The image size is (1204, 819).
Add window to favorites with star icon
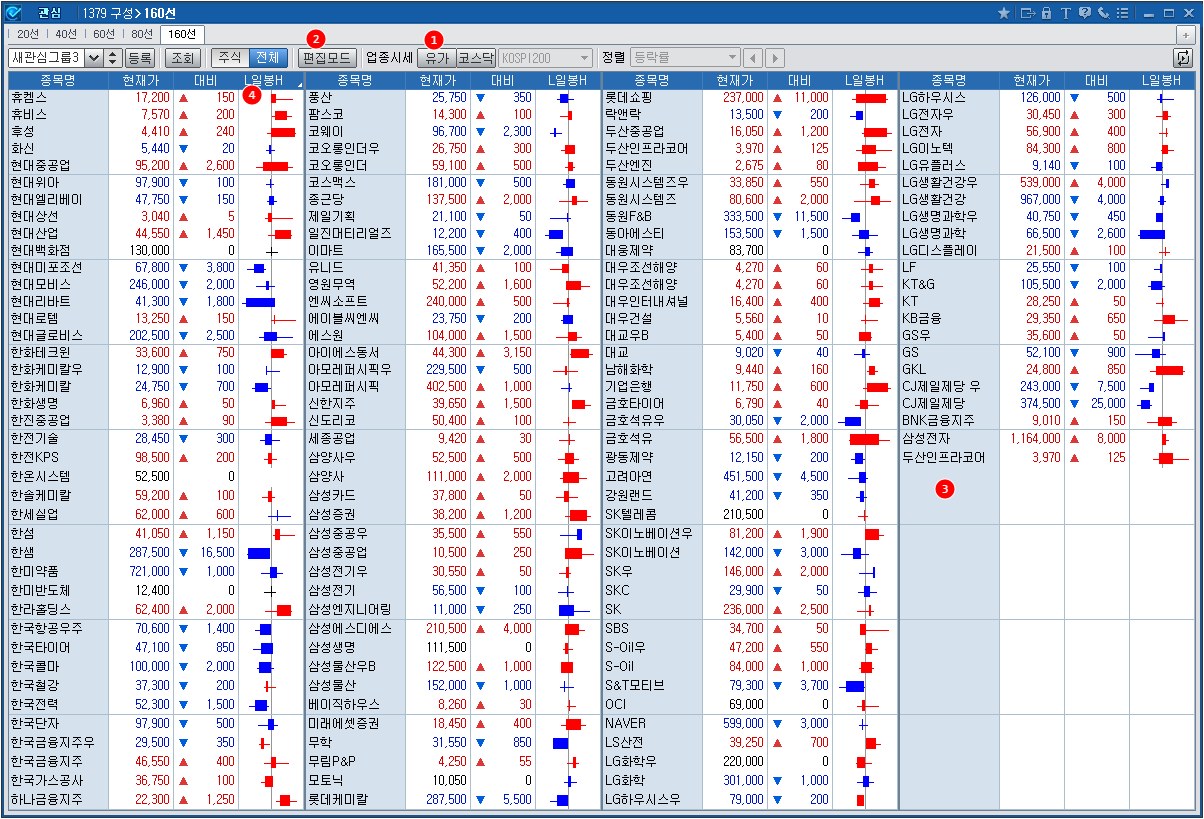1004,13
